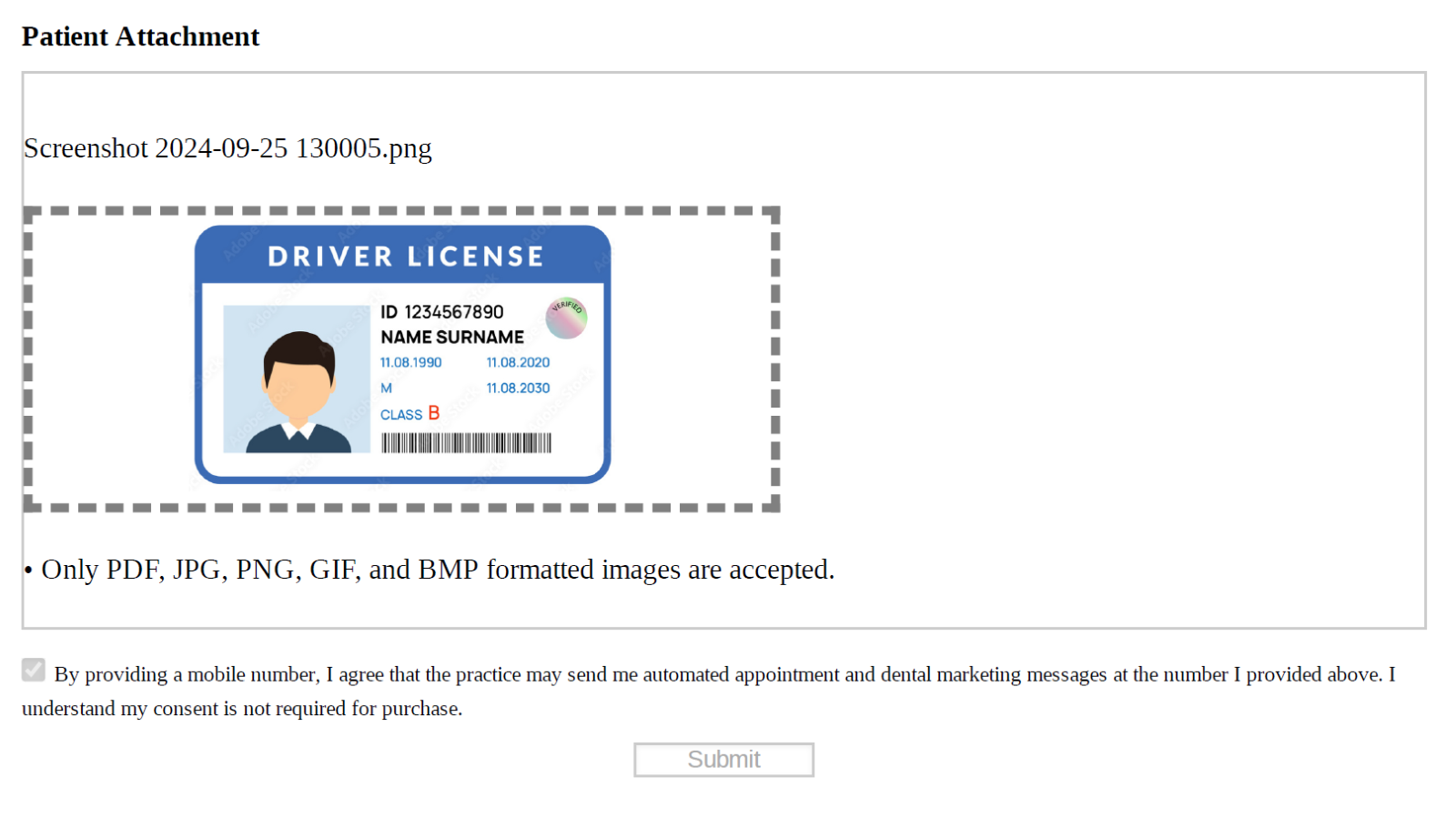The image size is (1456, 828).
Task: Click the 11.08.2030 expiry date
Action: (518, 388)
